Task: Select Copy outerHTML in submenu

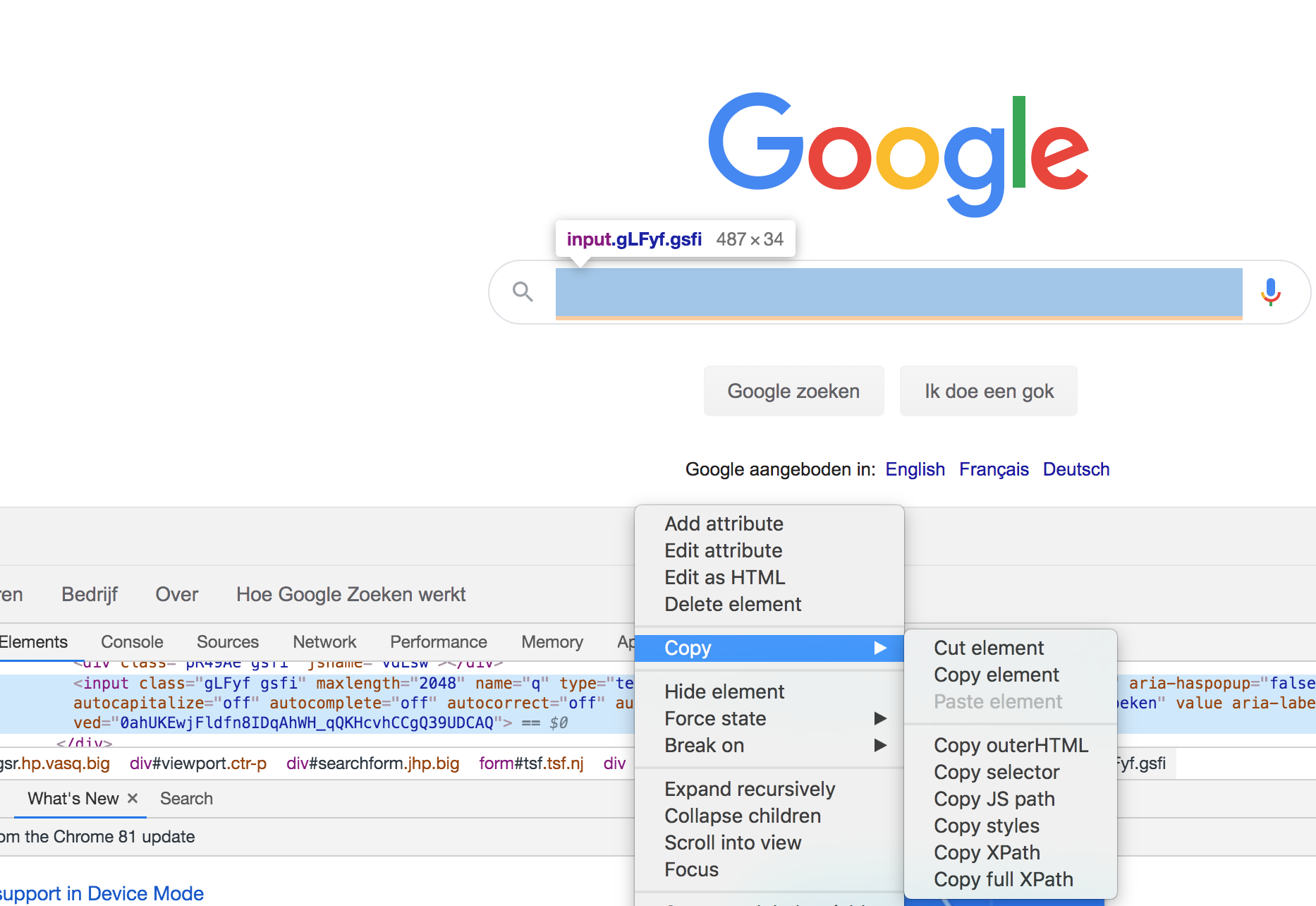Action: pyautogui.click(x=1011, y=745)
